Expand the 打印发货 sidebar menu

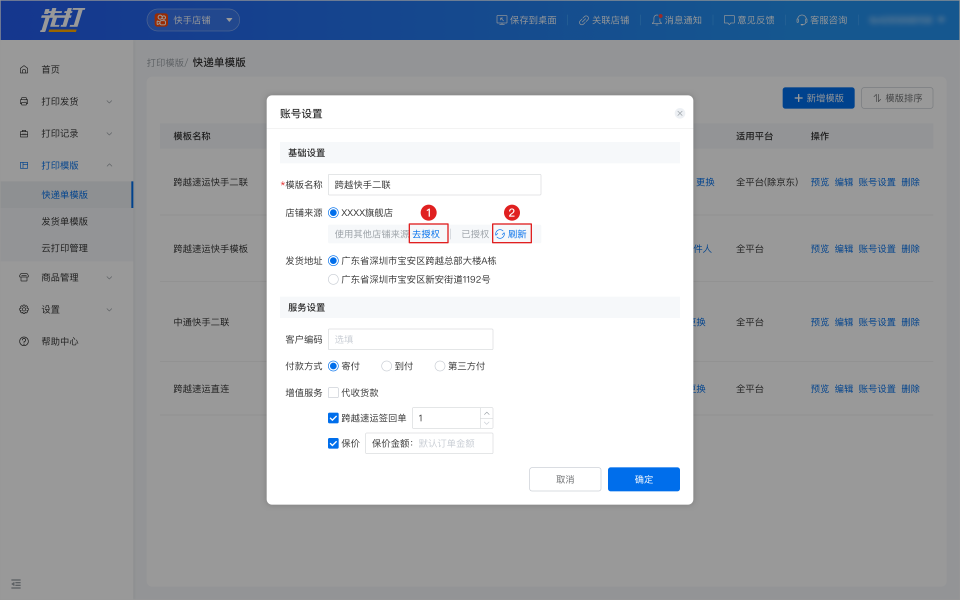click(x=66, y=101)
